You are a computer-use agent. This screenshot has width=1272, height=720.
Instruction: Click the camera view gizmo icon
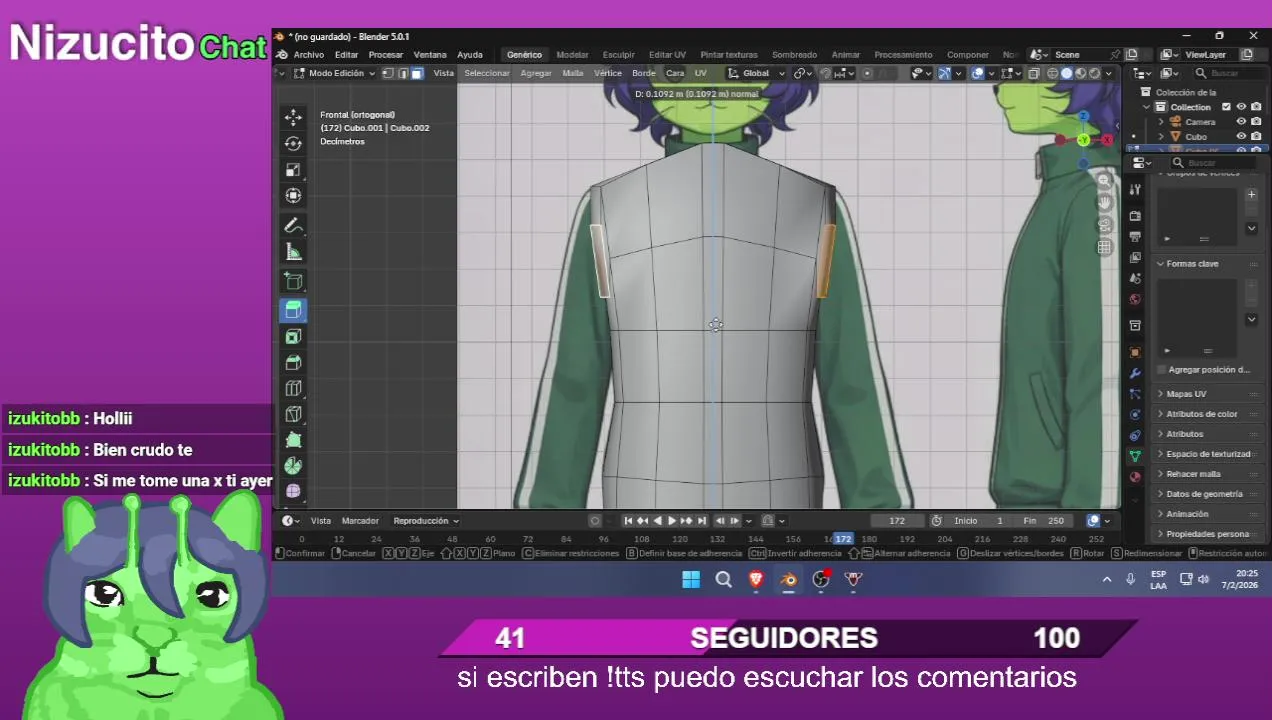(x=1104, y=225)
